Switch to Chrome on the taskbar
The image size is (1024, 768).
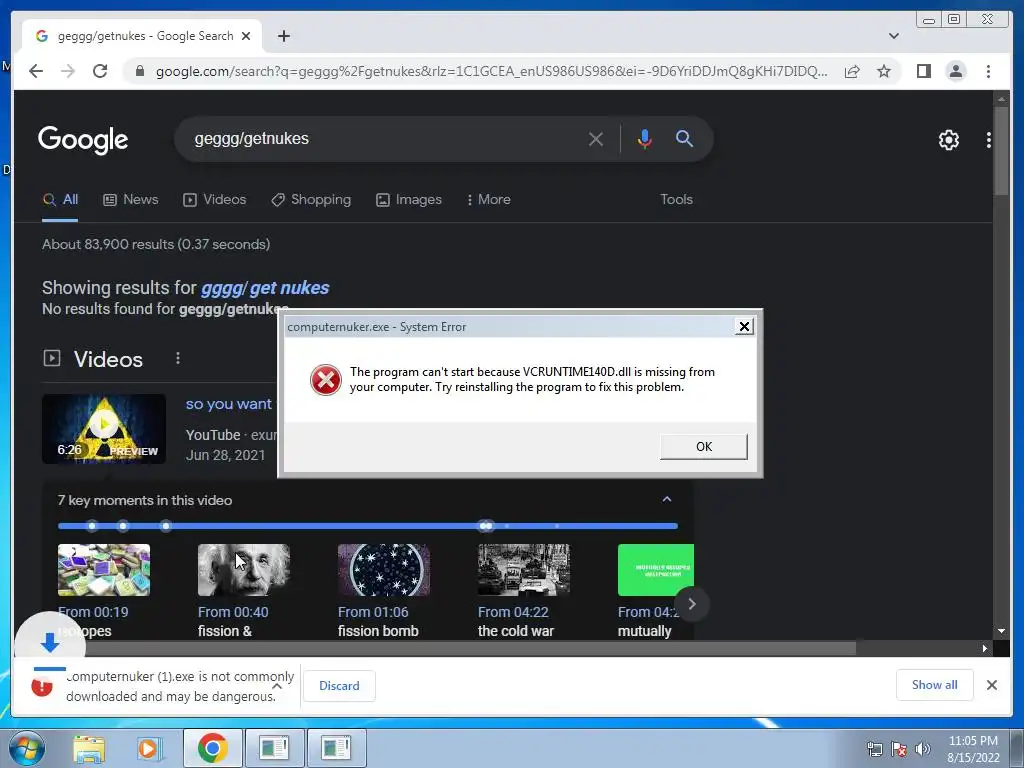coord(212,748)
